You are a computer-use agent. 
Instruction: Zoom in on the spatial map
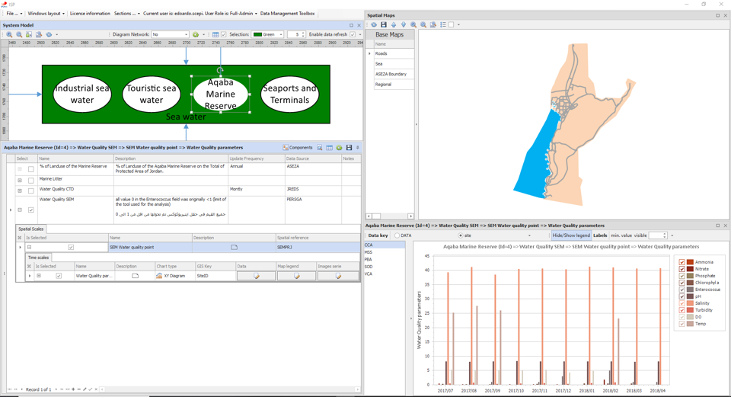[413, 25]
